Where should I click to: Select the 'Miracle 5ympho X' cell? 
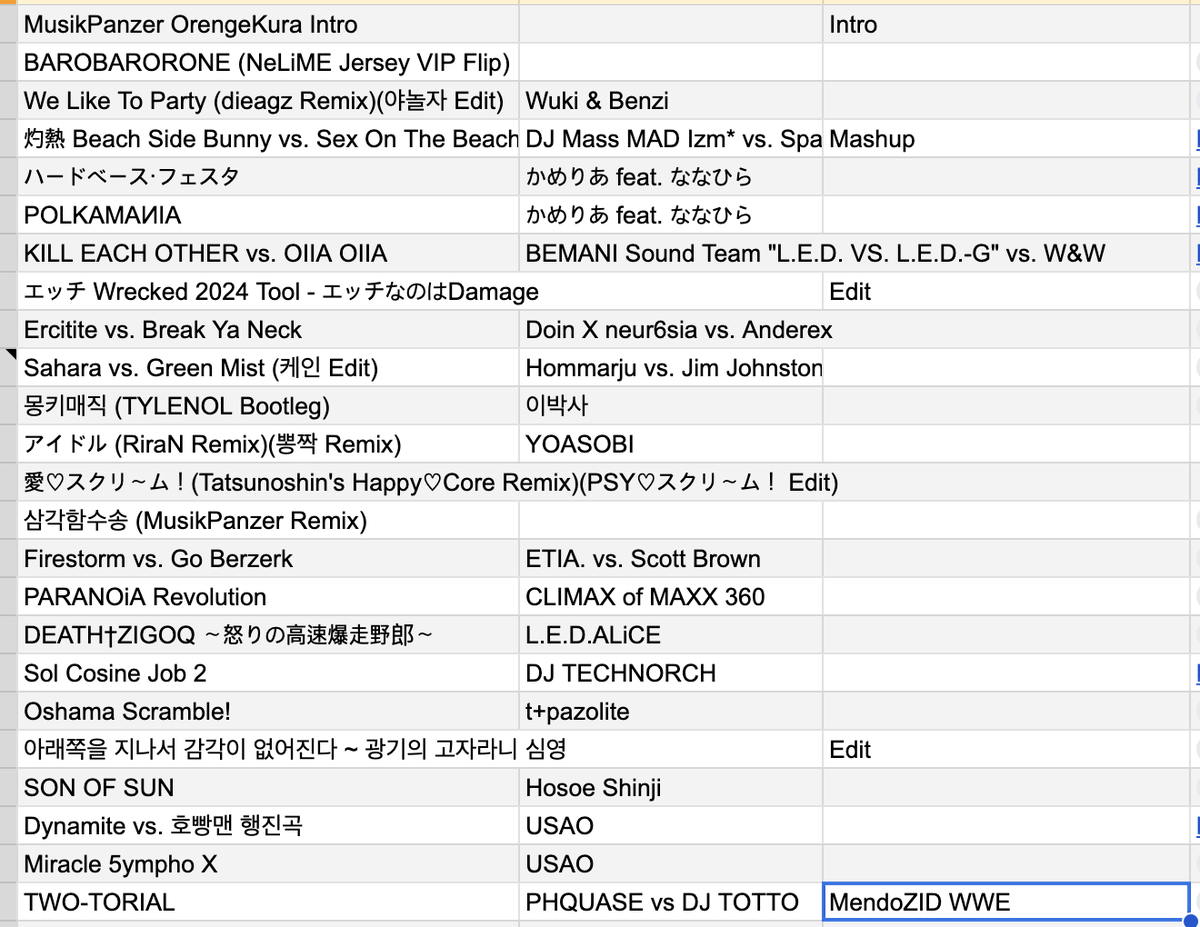[x=269, y=864]
